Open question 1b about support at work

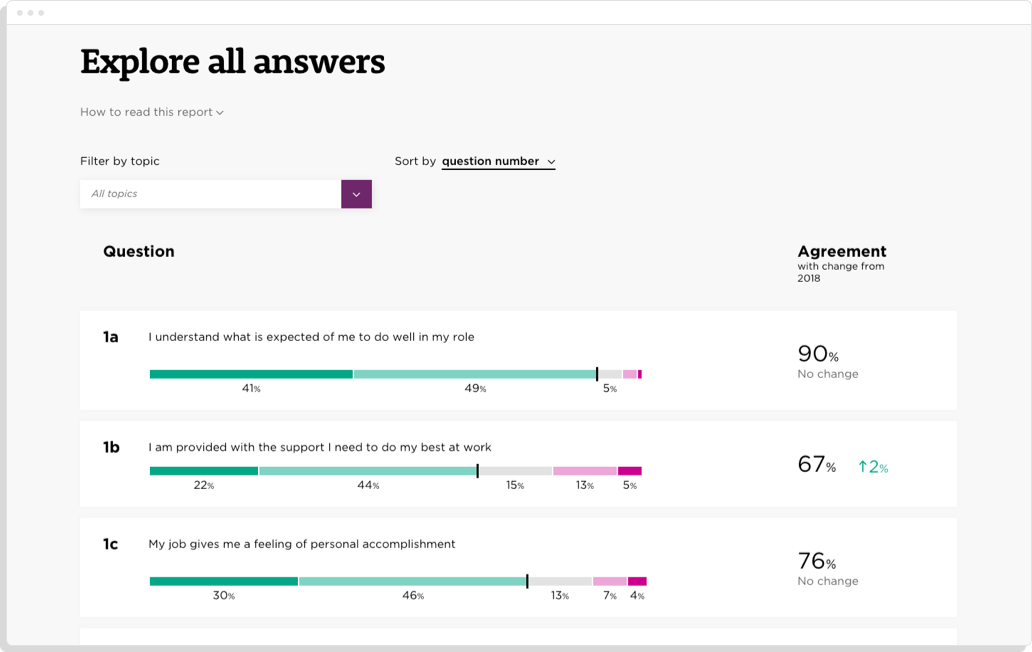(x=320, y=447)
